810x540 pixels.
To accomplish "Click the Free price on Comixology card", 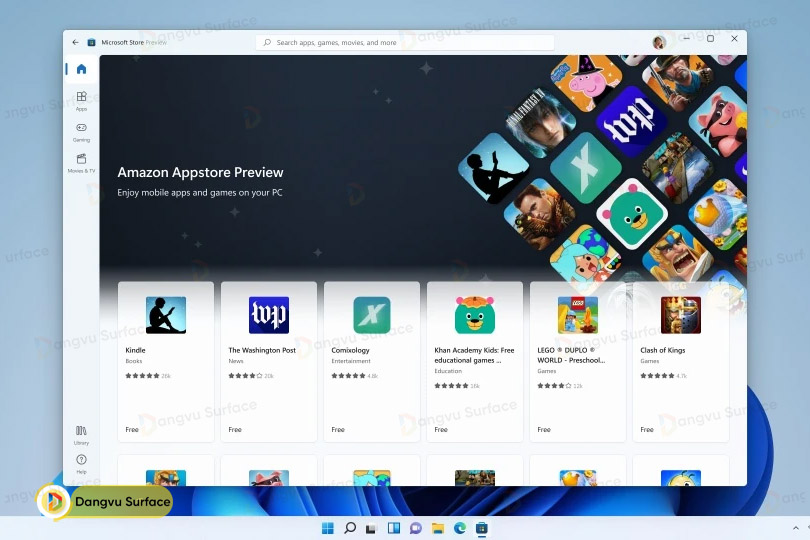I will click(338, 429).
